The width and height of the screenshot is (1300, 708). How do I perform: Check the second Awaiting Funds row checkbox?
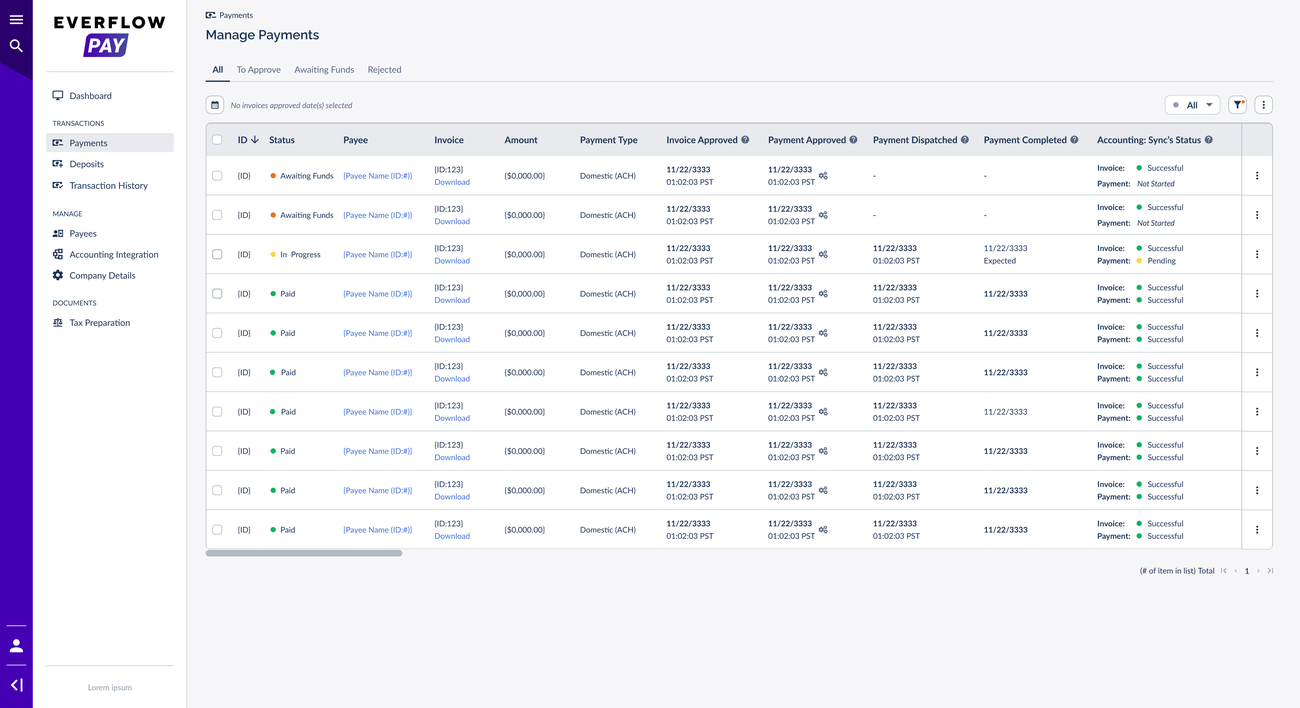(x=217, y=215)
